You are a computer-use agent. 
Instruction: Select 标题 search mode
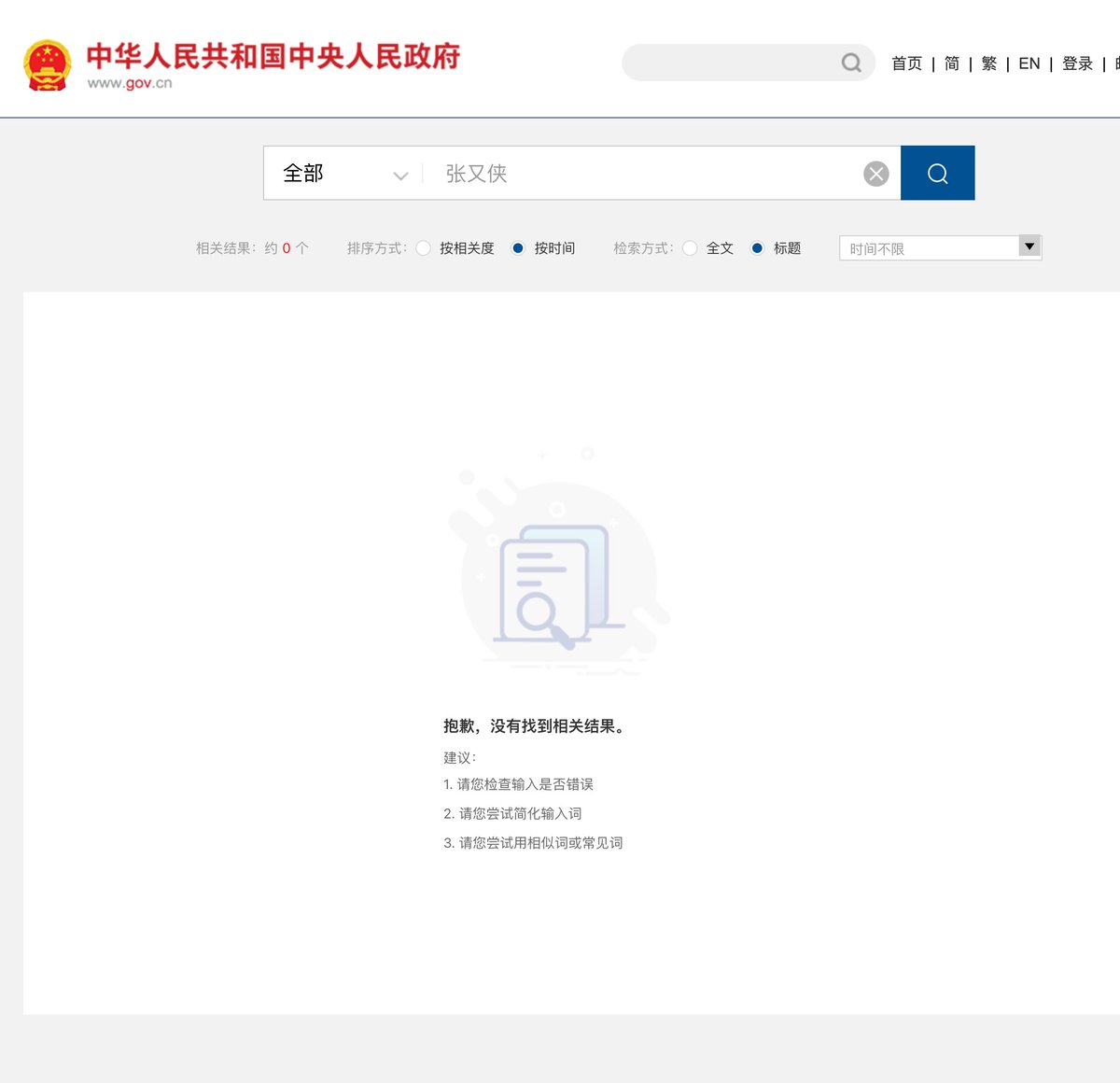coord(757,248)
